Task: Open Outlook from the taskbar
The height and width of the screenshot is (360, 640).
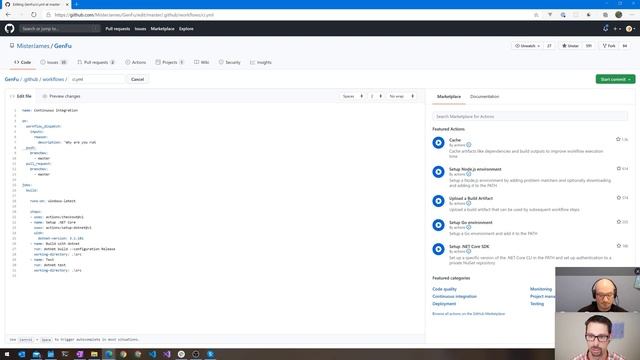Action: [22, 354]
